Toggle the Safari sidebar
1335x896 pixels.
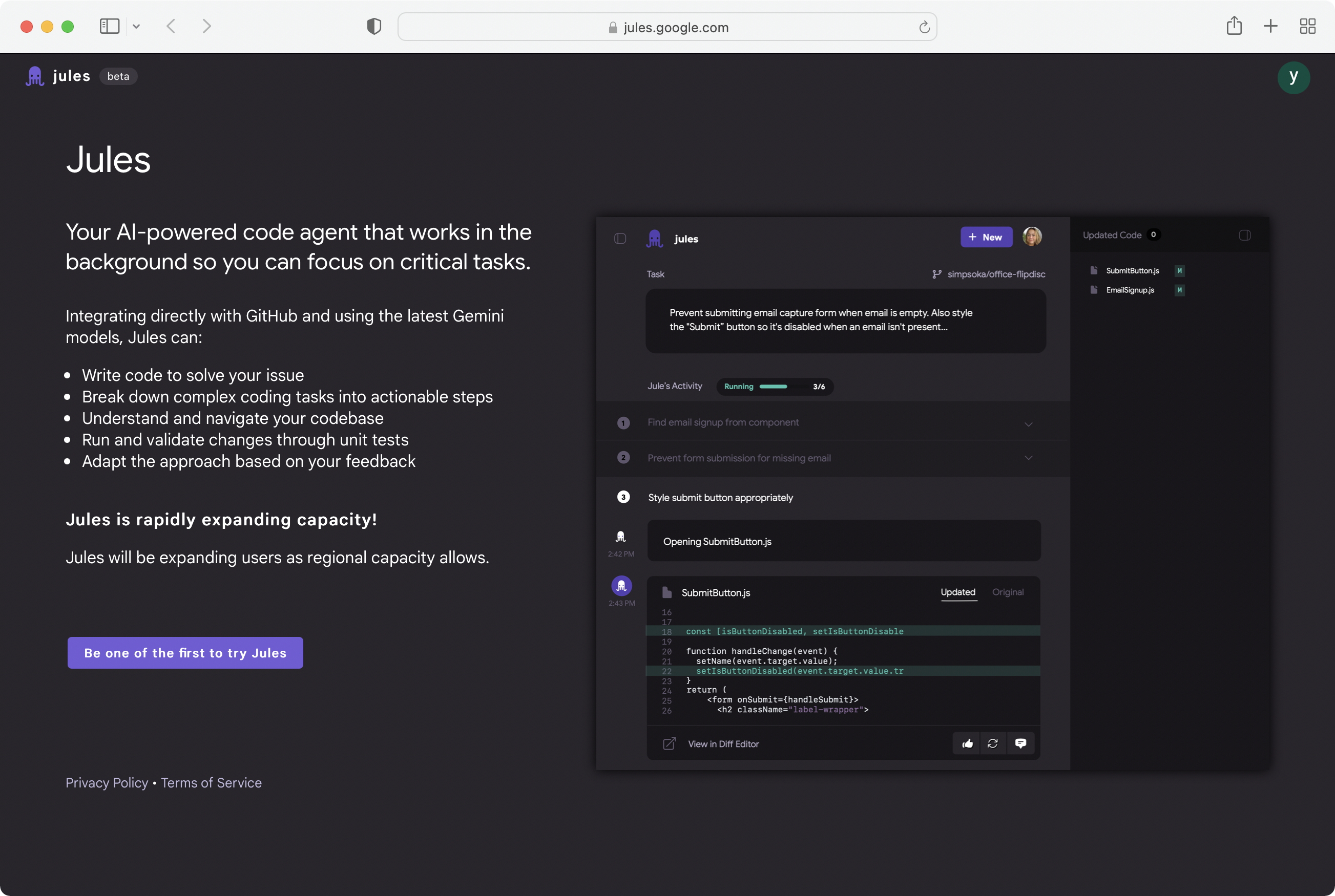pyautogui.click(x=109, y=26)
